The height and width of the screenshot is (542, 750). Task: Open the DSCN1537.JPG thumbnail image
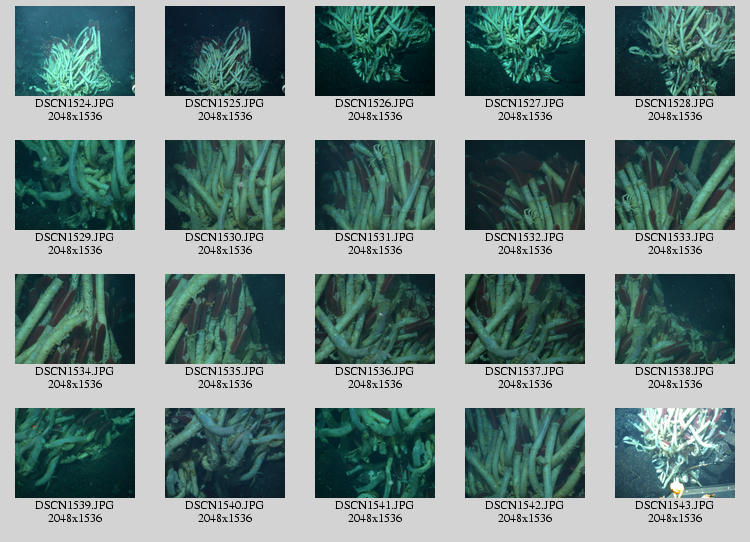(525, 319)
